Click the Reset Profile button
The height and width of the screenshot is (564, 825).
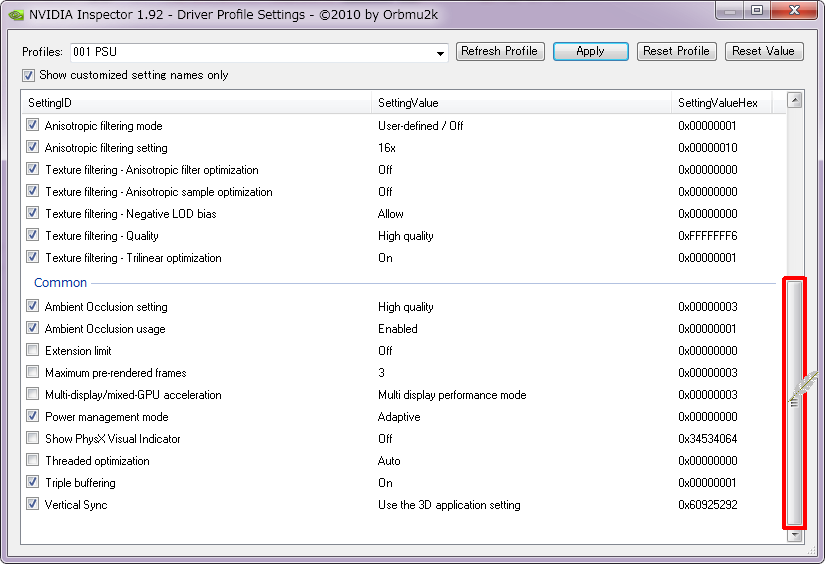tap(676, 52)
